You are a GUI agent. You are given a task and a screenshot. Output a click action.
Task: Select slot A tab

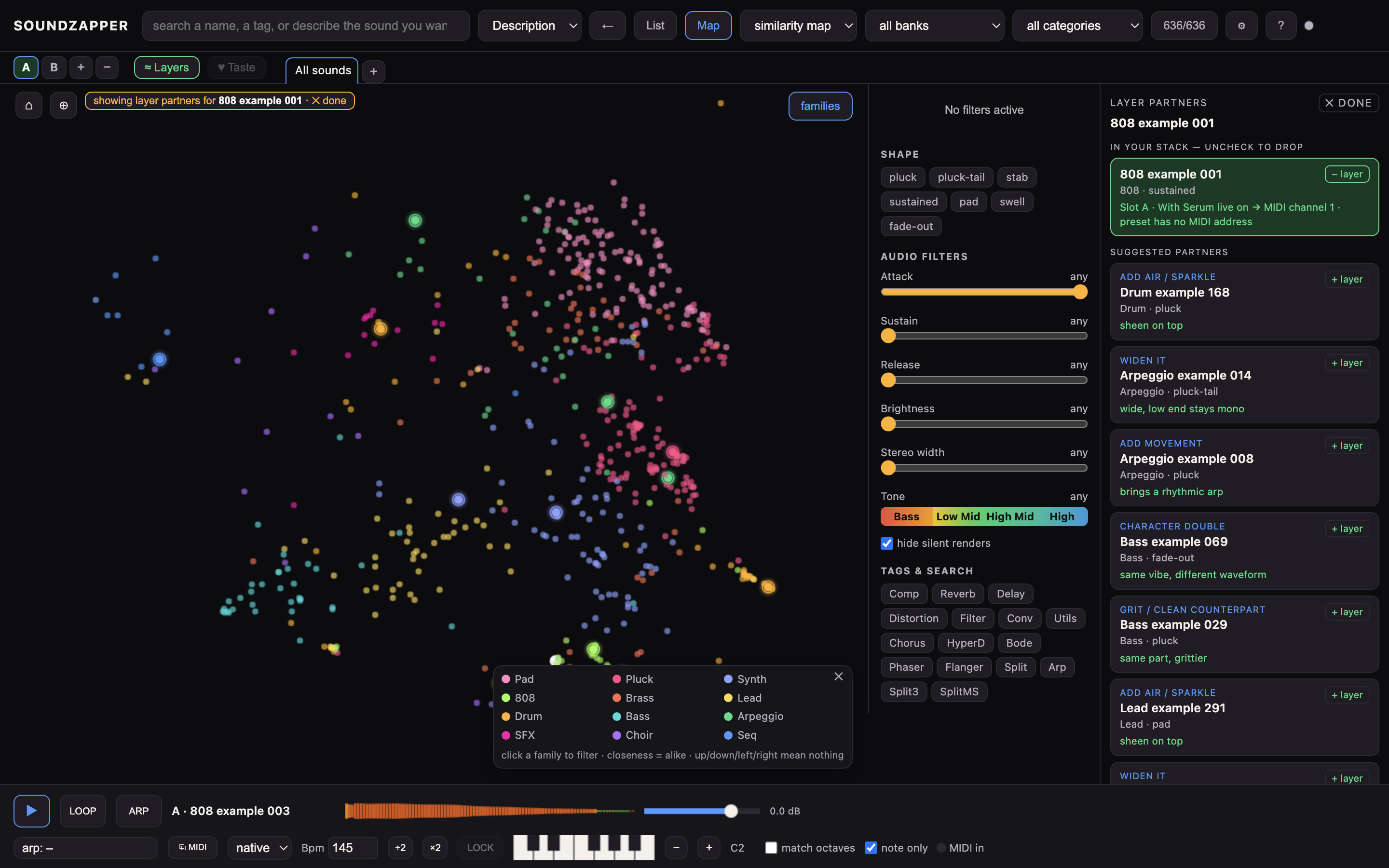pyautogui.click(x=26, y=67)
